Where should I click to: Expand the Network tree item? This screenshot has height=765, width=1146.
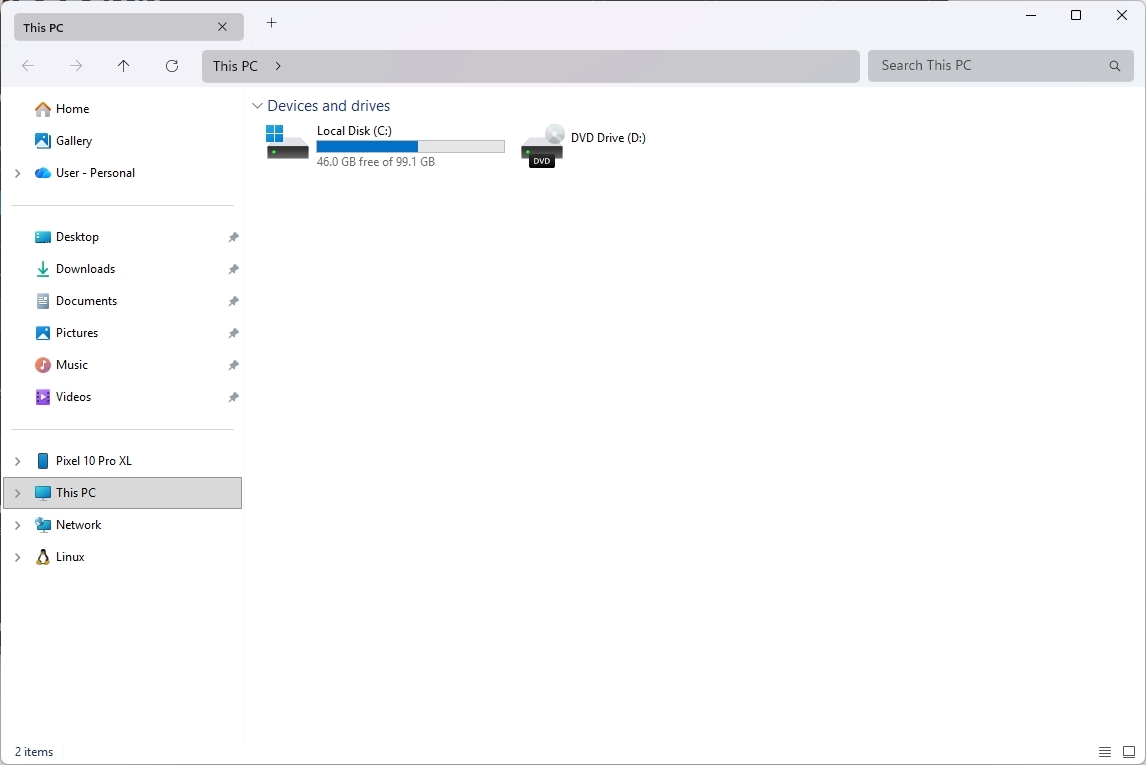16,524
